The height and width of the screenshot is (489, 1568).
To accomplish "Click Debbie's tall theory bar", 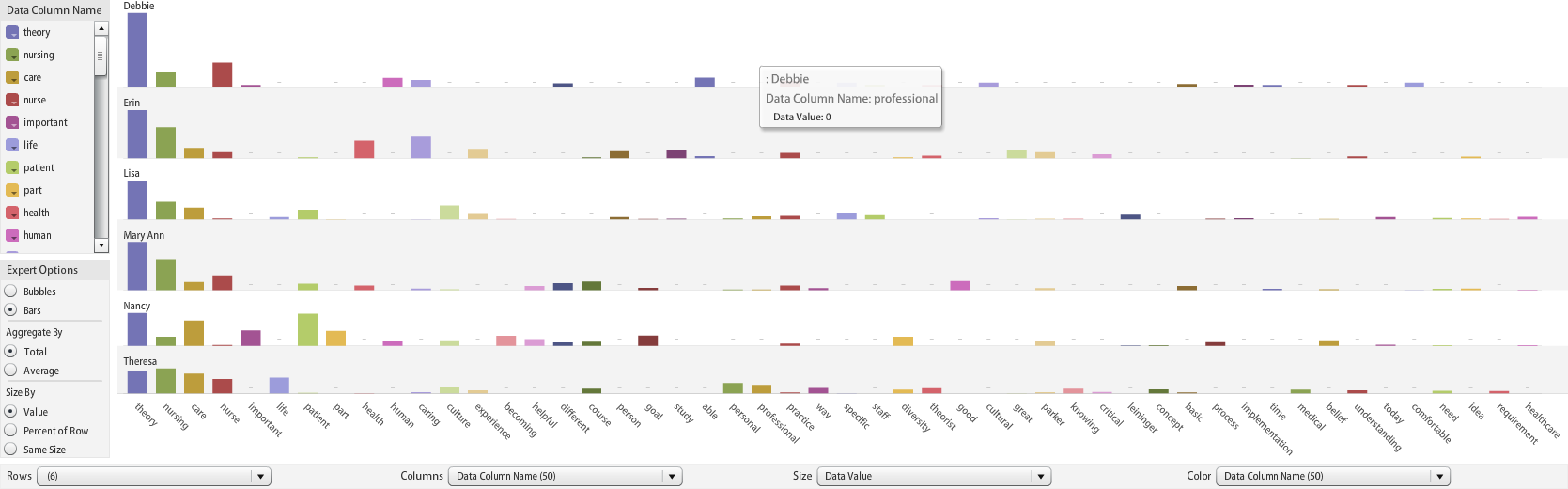I will click(137, 51).
